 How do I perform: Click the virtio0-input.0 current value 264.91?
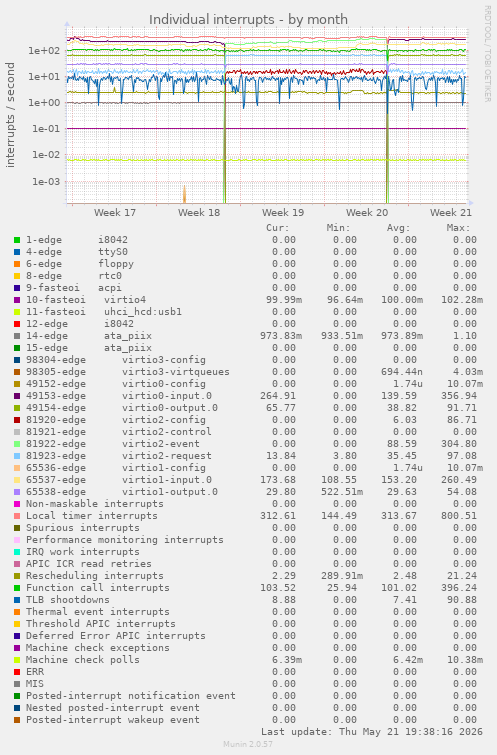click(278, 396)
